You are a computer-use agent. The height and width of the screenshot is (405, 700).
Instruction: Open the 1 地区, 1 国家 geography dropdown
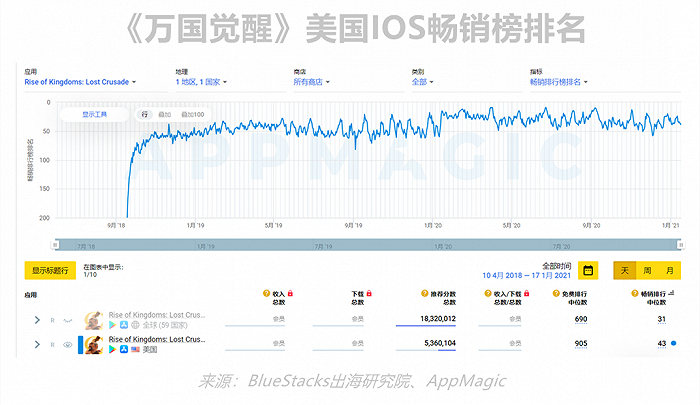(x=201, y=82)
